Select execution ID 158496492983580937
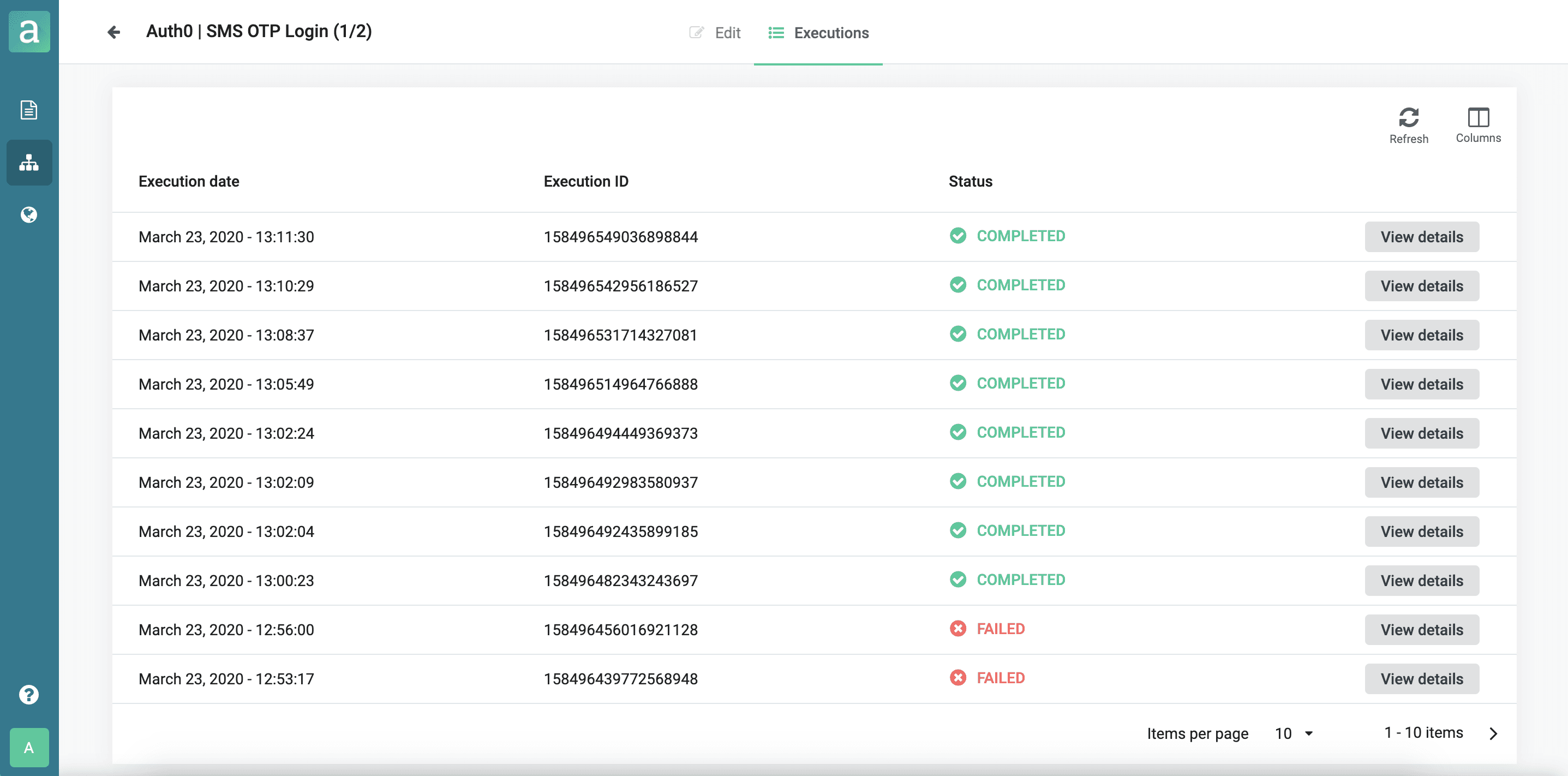The width and height of the screenshot is (1568, 776). [x=620, y=482]
